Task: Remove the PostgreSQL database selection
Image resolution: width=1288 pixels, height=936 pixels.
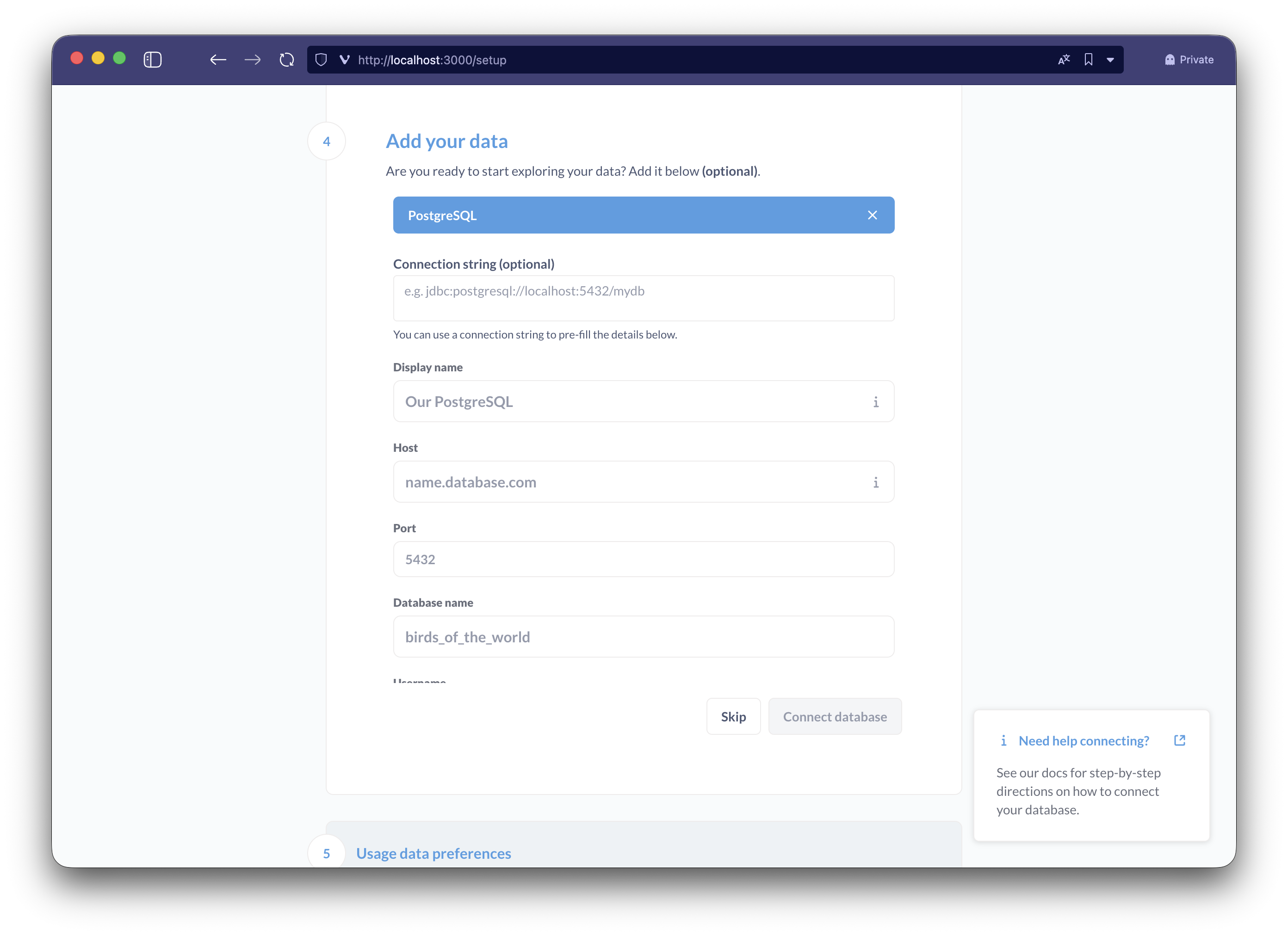Action: coord(872,215)
